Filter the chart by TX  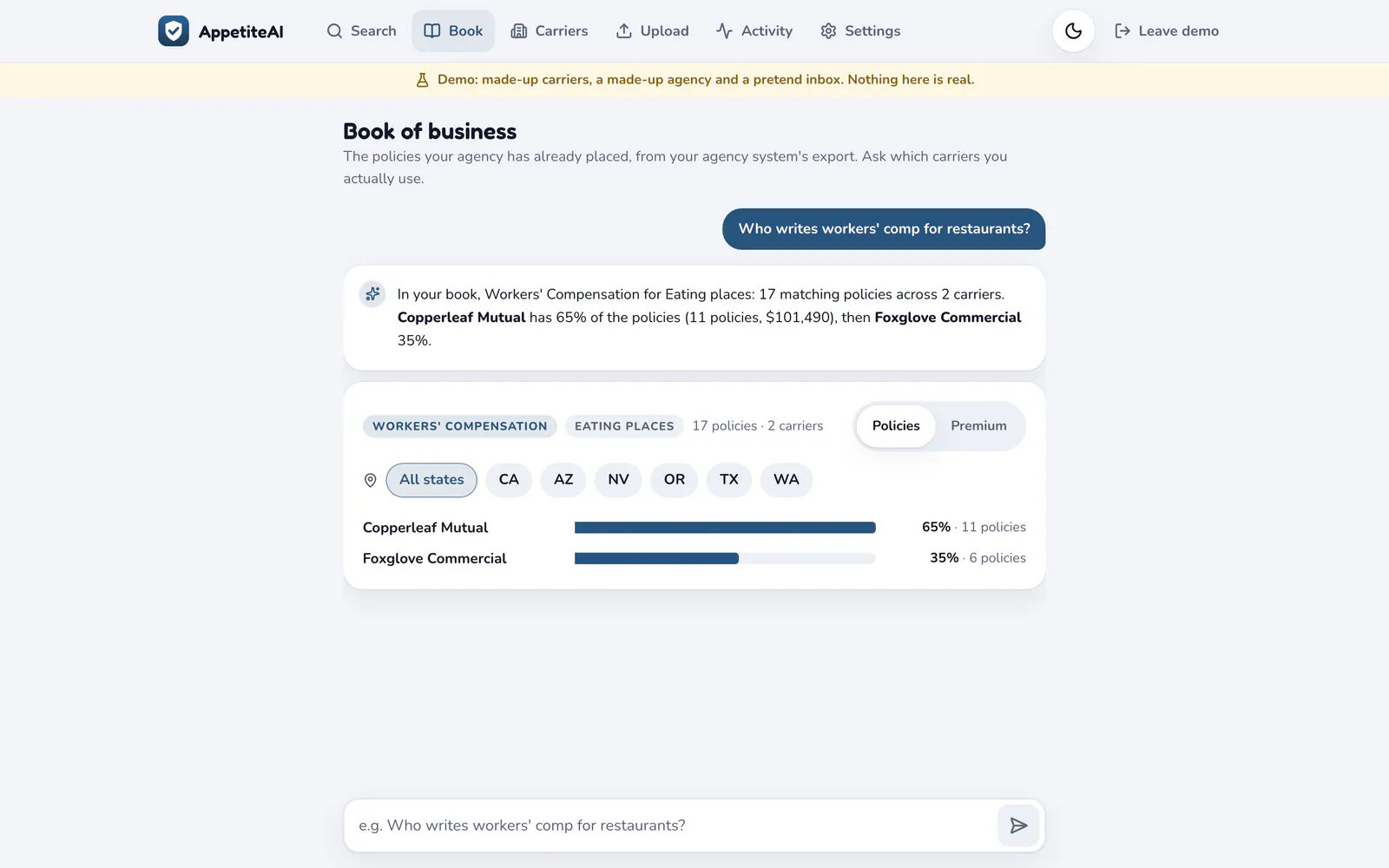(x=729, y=480)
